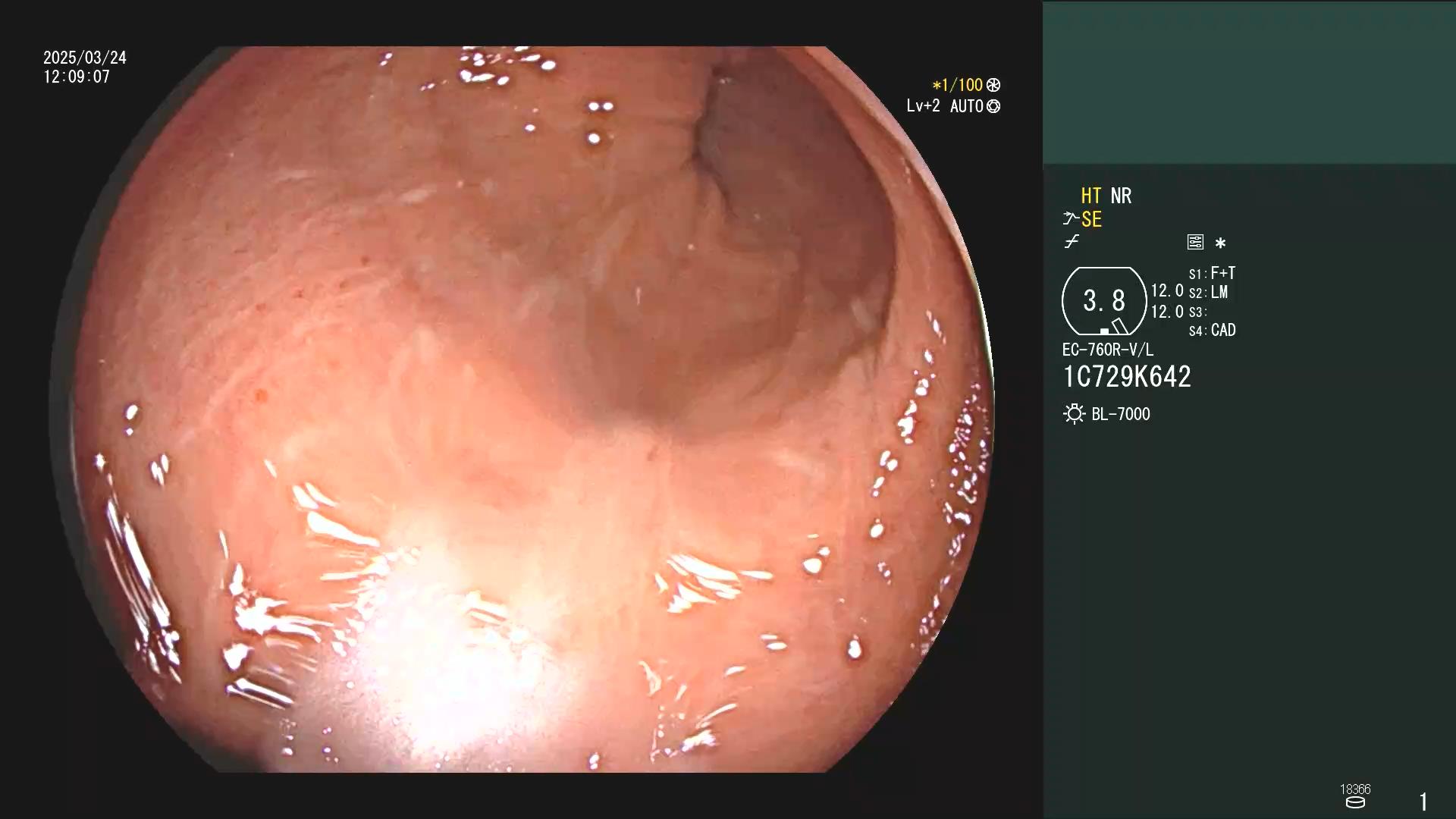Click the settings sliders icon

1195,242
